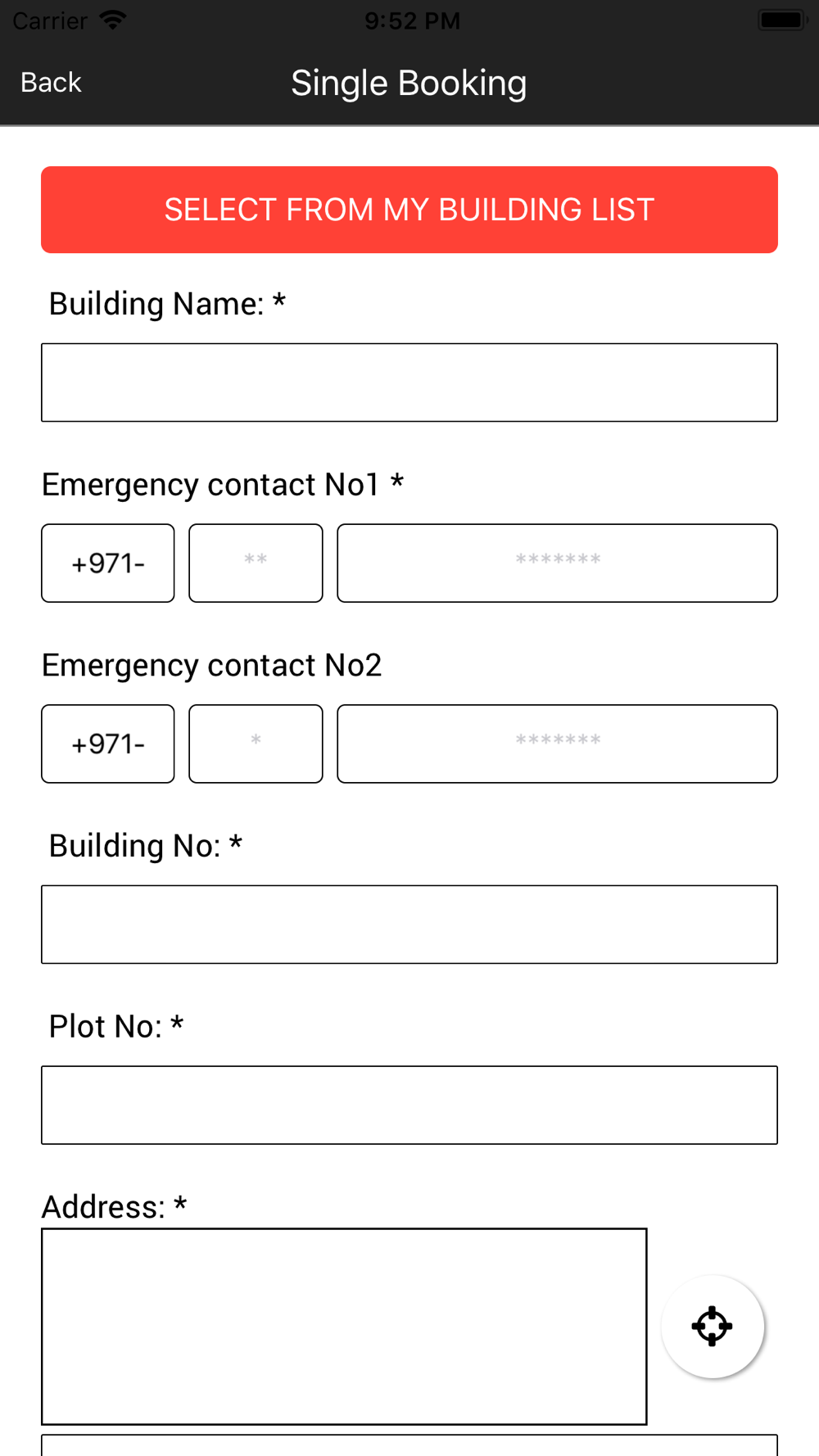Tap the 9:52 PM clock in status bar
The width and height of the screenshot is (819, 1456).
412,20
